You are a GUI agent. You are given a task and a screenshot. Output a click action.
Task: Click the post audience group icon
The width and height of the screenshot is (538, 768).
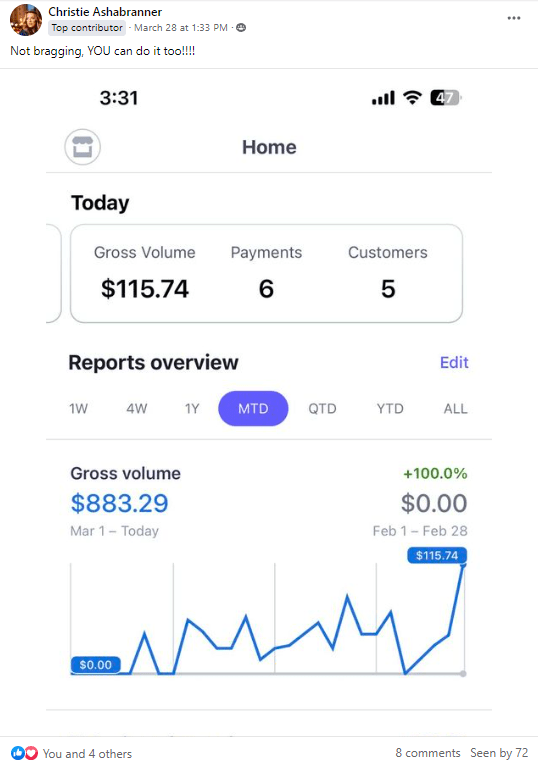click(x=241, y=28)
